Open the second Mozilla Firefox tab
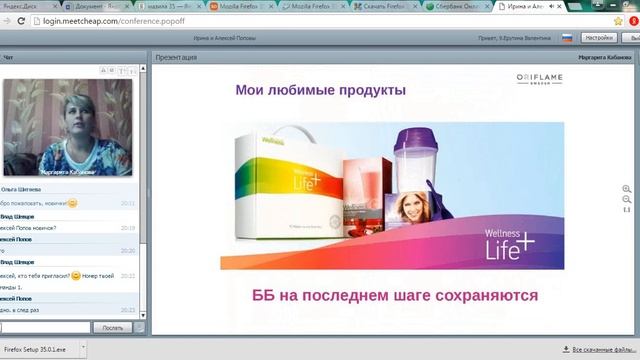Viewport: 640px width, 360px height. pos(313,7)
